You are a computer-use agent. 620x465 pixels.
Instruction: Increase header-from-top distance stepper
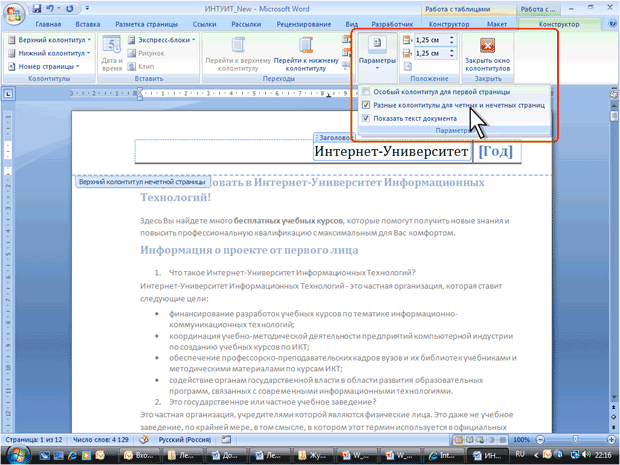point(452,38)
